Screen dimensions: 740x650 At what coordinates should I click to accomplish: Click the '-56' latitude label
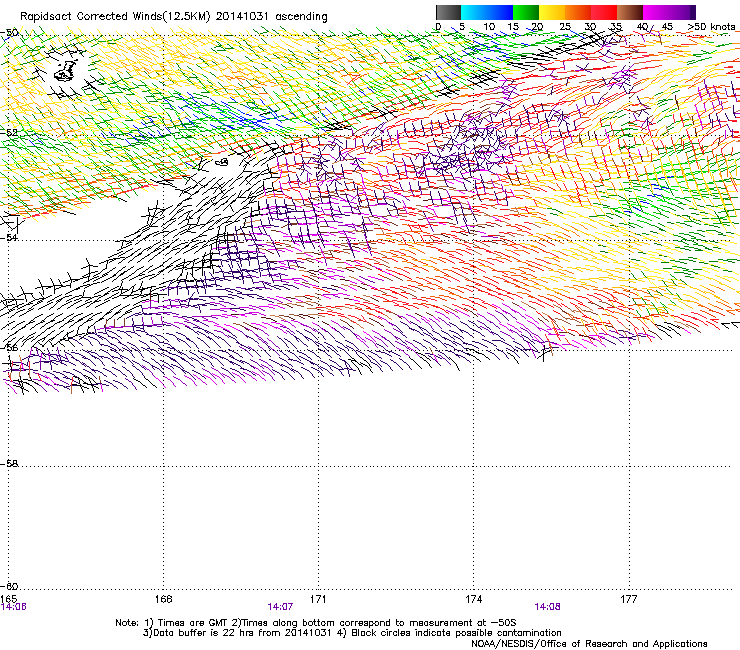[x=9, y=347]
